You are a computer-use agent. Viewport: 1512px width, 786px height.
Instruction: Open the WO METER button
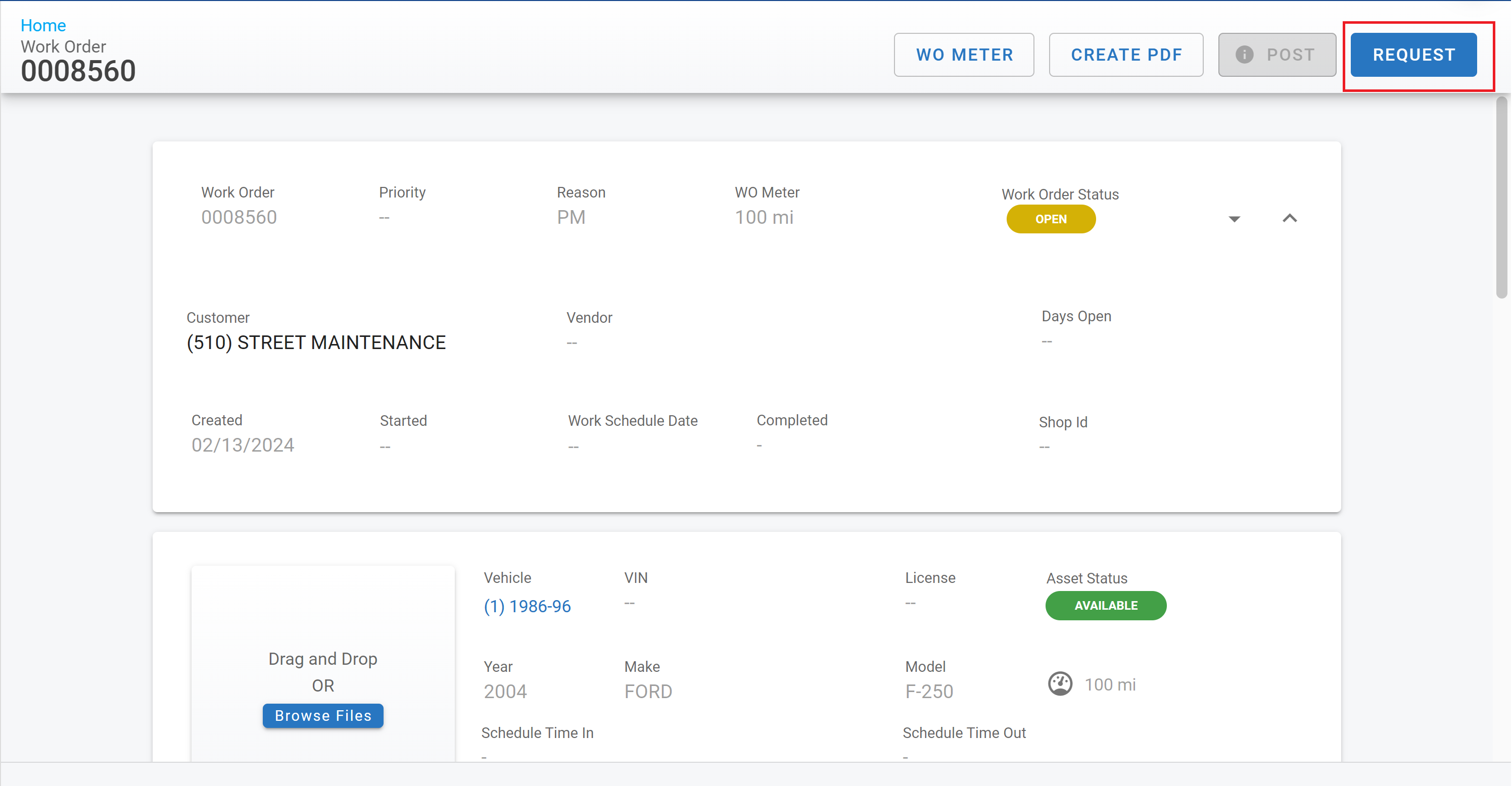click(964, 55)
